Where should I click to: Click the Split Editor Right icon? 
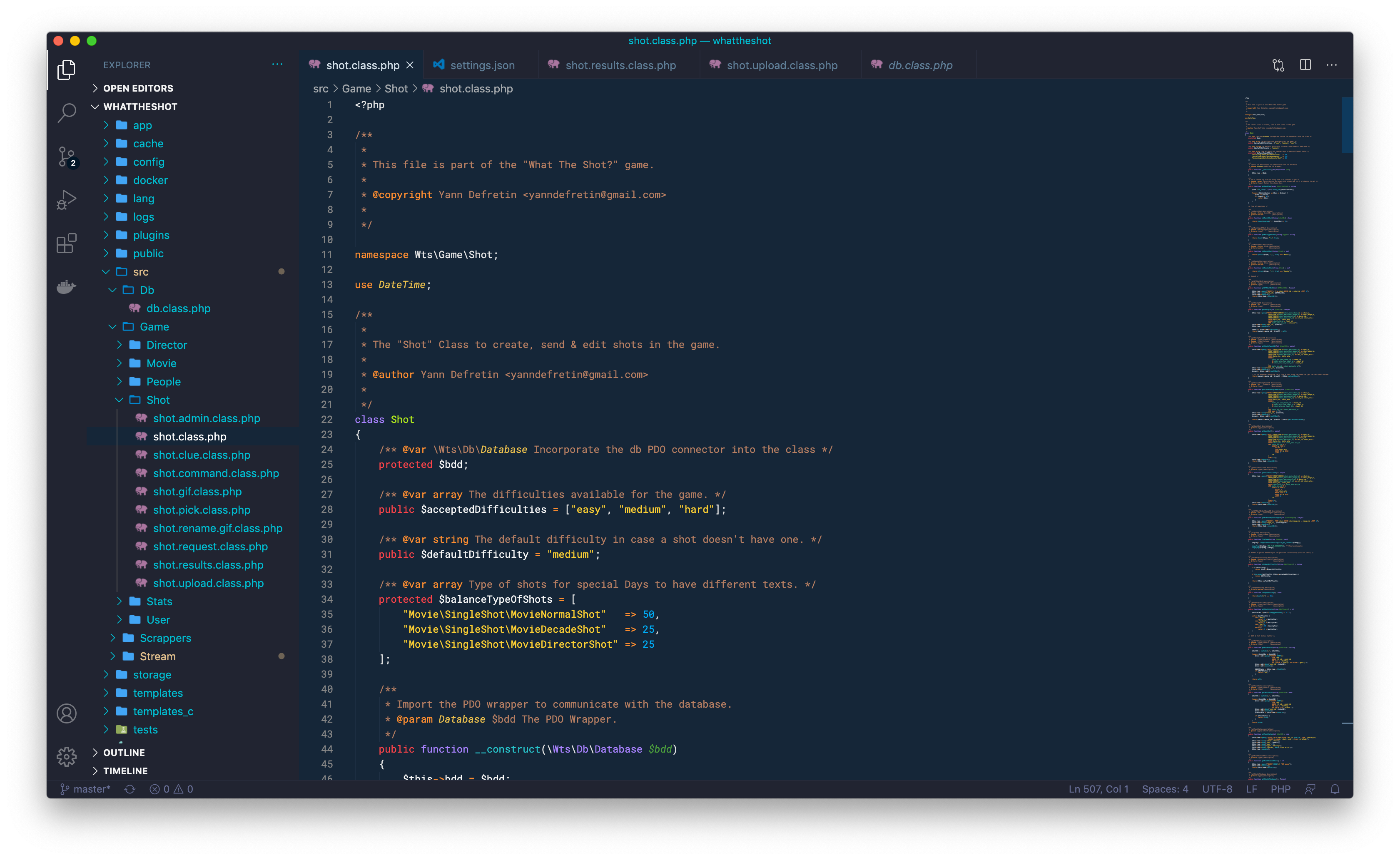(1305, 65)
